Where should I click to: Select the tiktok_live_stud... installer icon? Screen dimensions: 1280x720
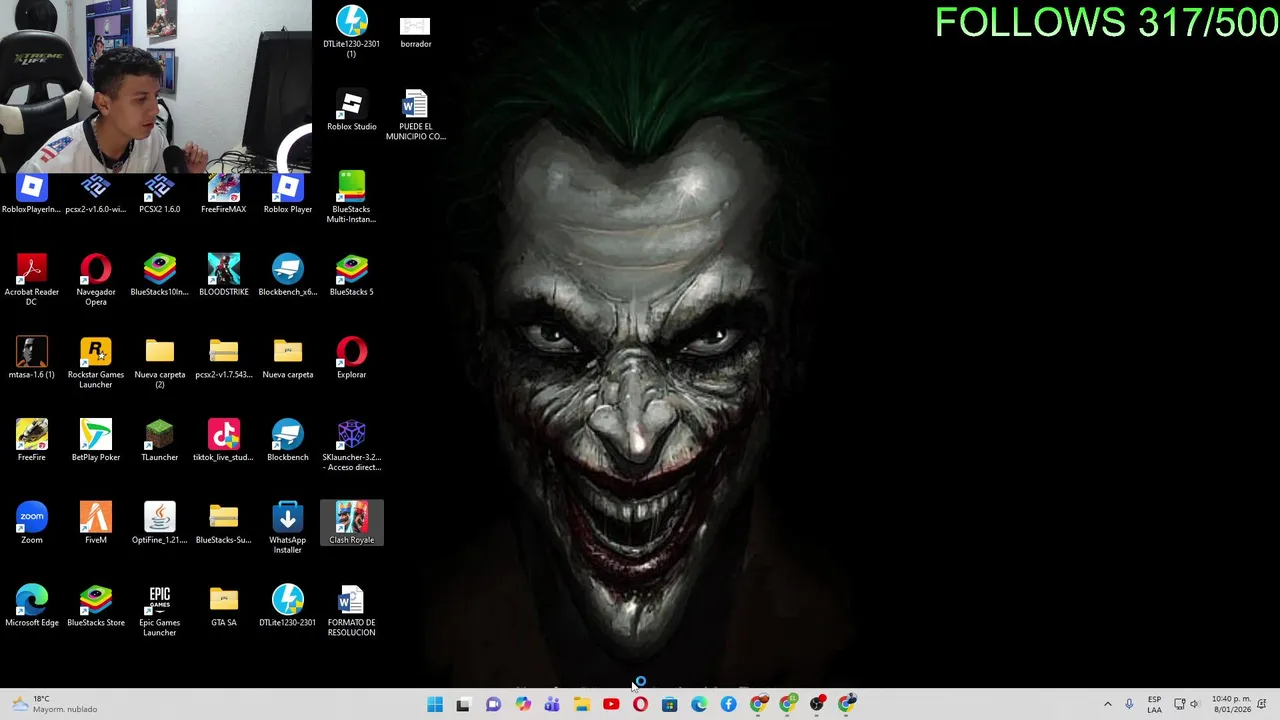pos(224,442)
